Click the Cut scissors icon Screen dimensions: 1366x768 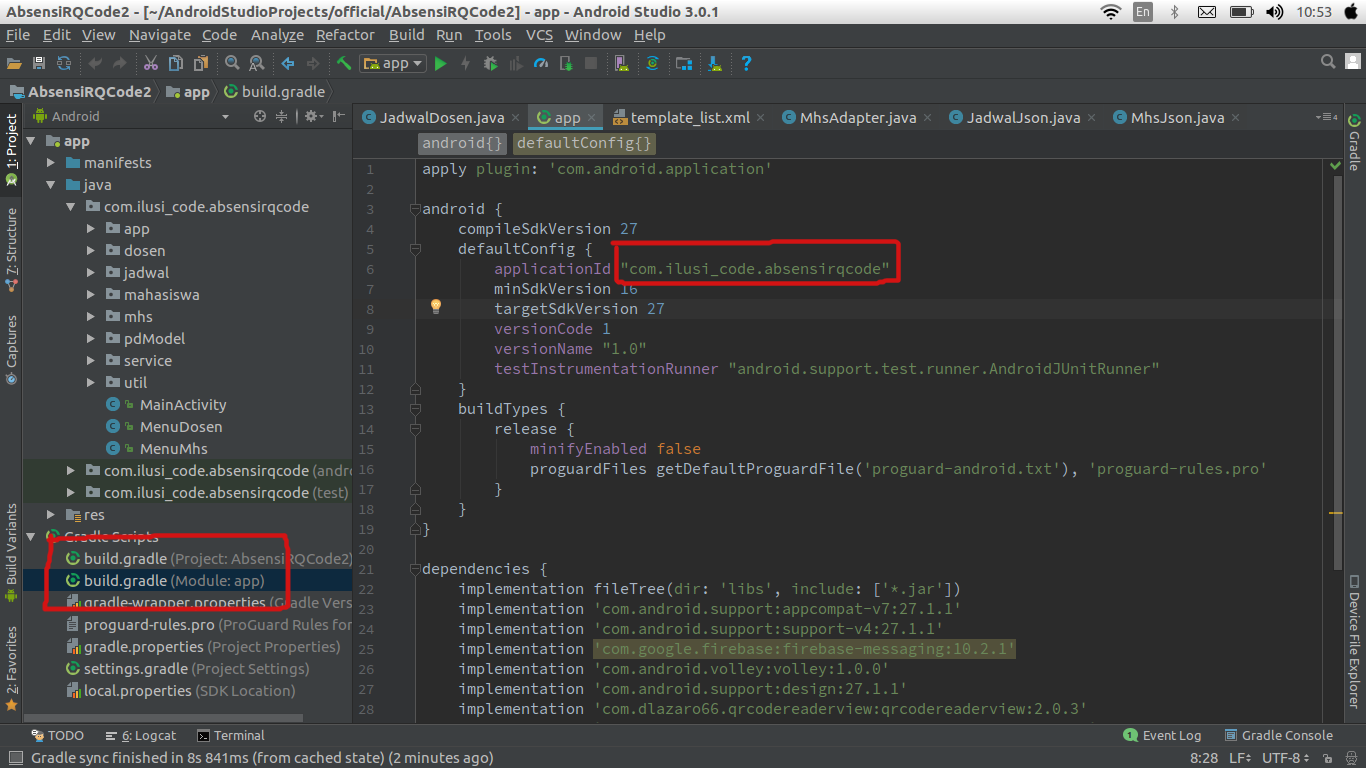tap(150, 63)
